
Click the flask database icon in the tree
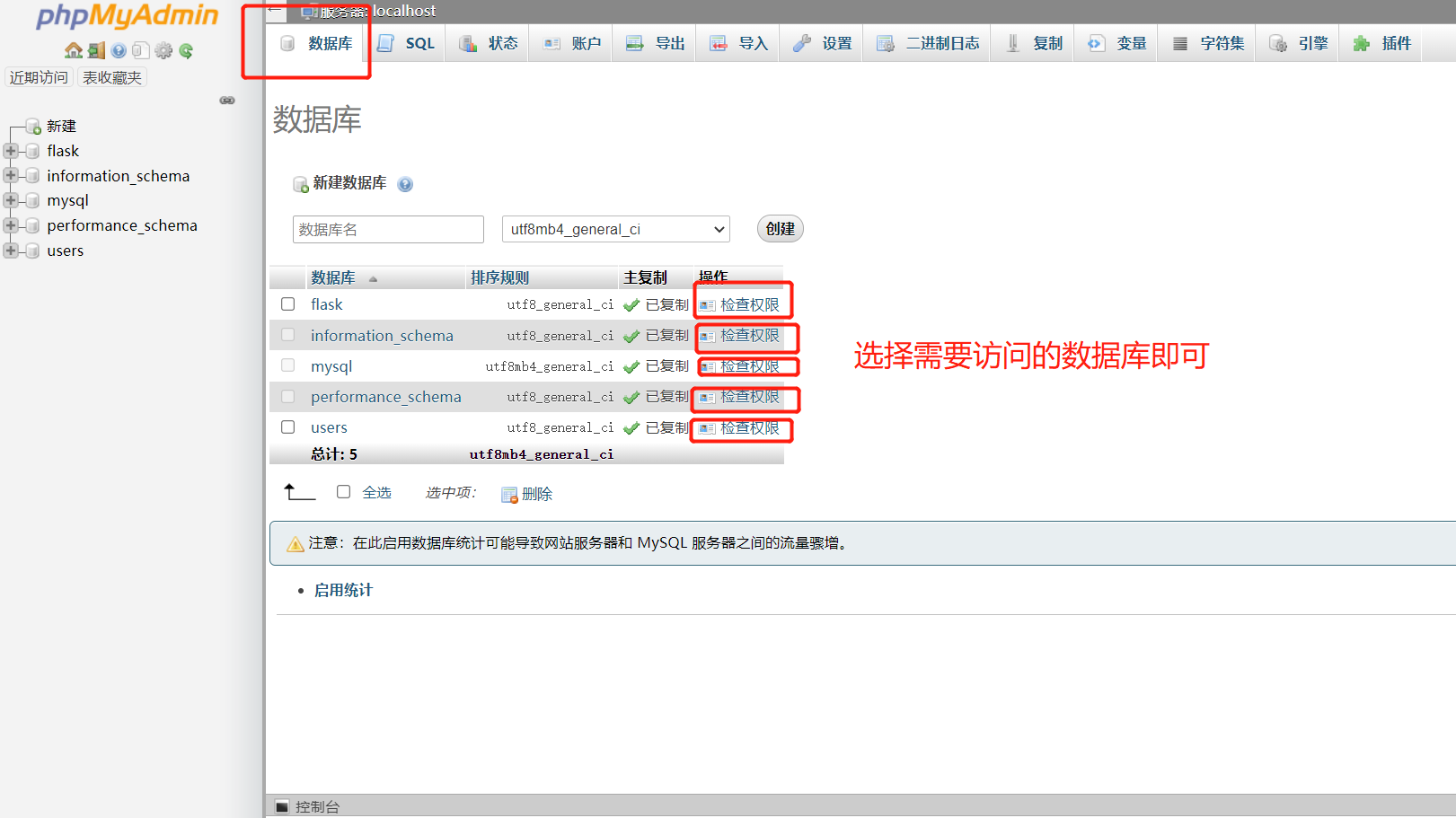click(x=33, y=151)
